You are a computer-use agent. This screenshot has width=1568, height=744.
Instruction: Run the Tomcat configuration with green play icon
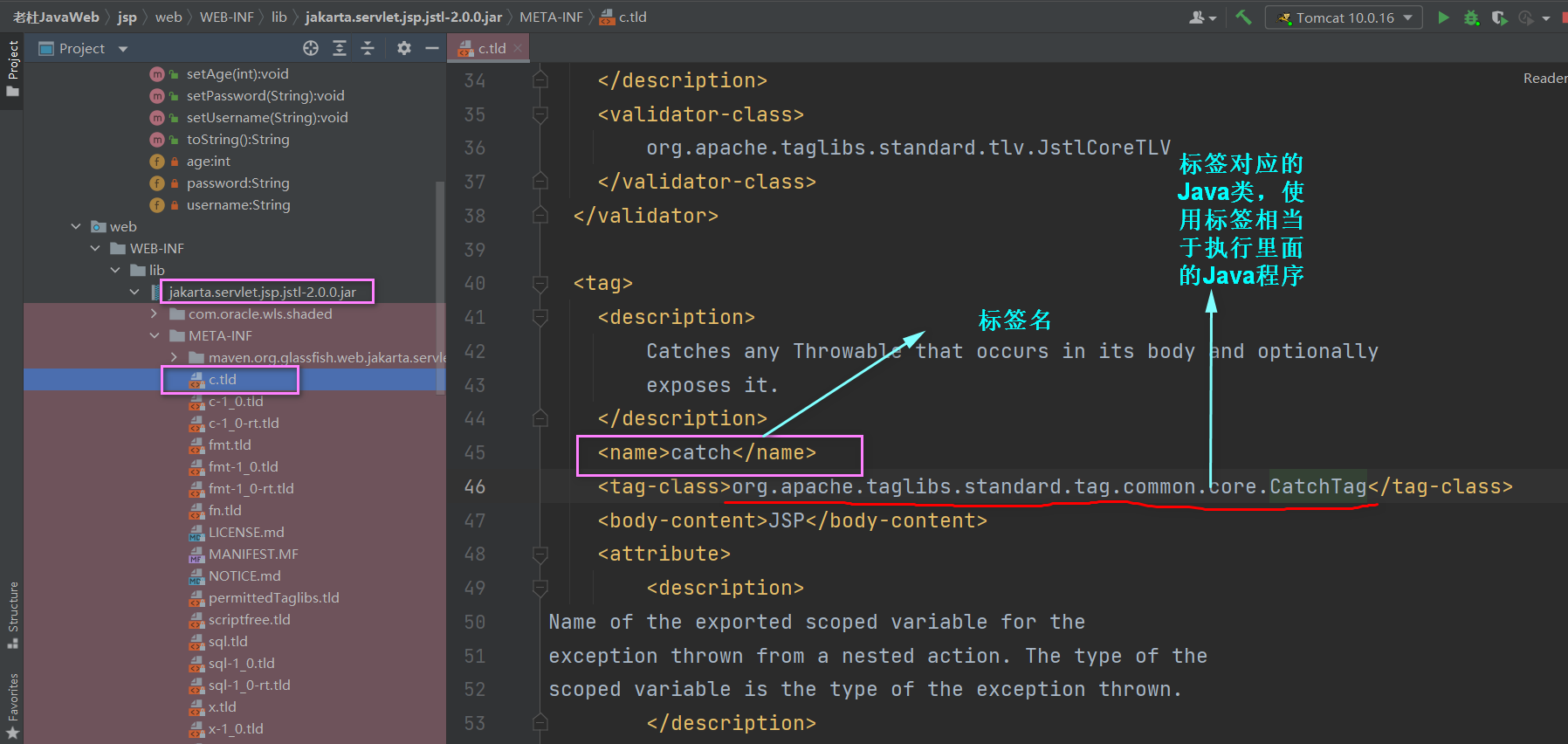click(x=1443, y=17)
